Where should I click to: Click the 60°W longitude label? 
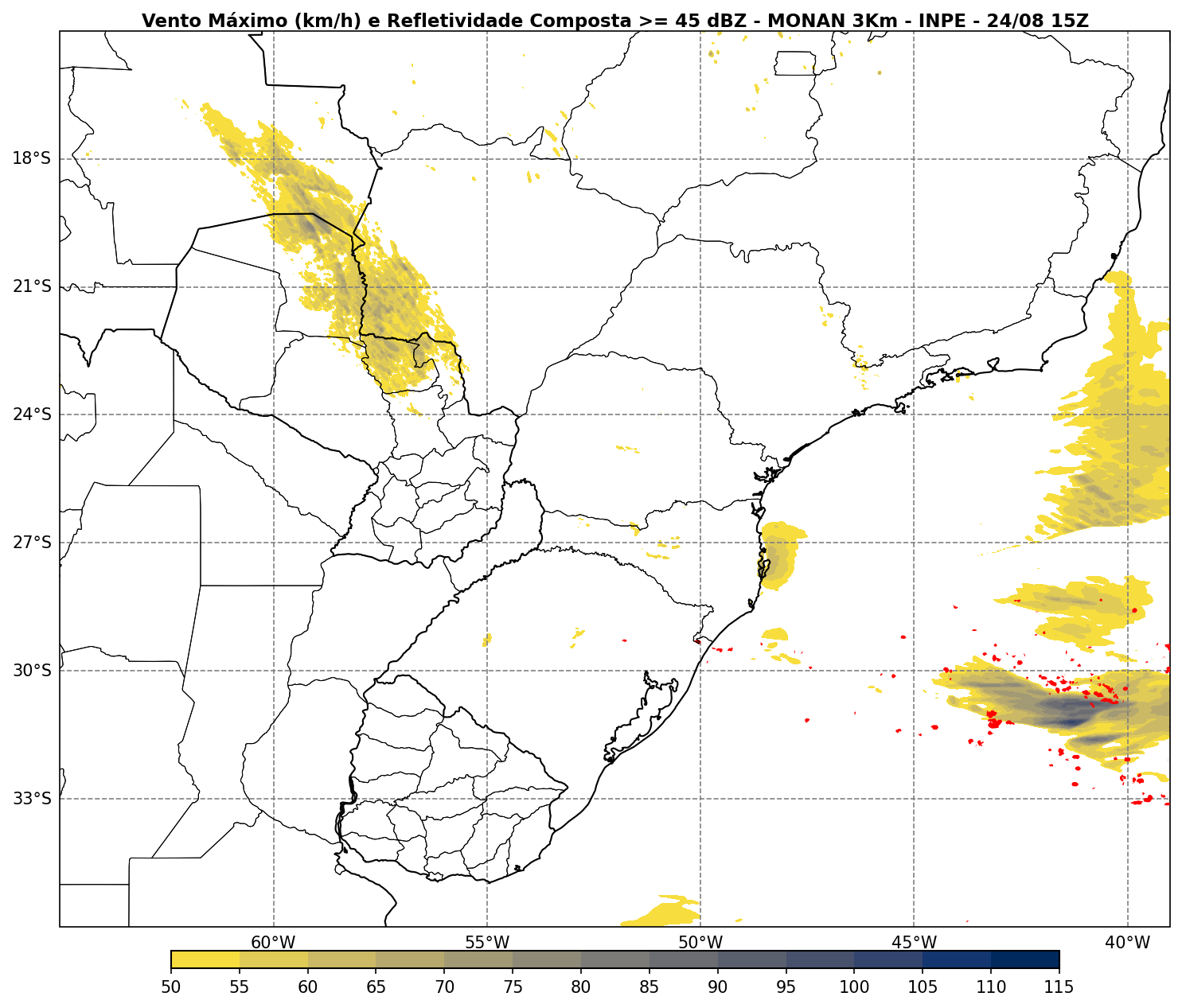coord(273,943)
